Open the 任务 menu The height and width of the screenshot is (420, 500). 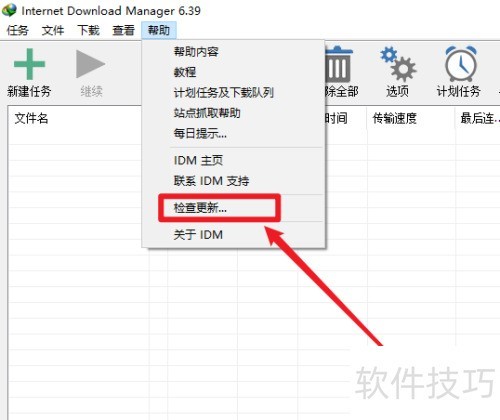coord(18,30)
